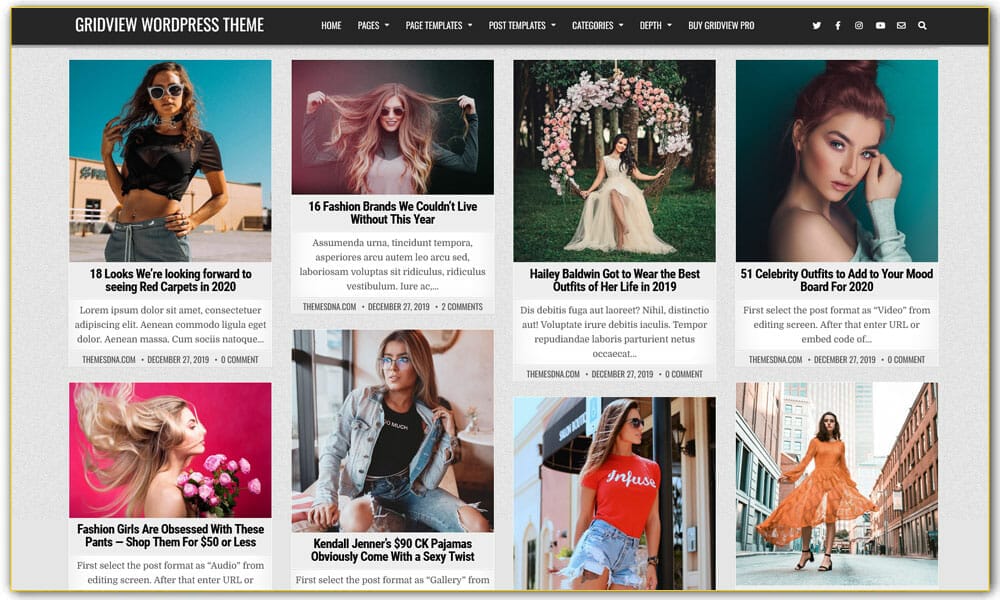Click the Facebook icon in header
Viewport: 1000px width, 600px height.
coord(838,26)
